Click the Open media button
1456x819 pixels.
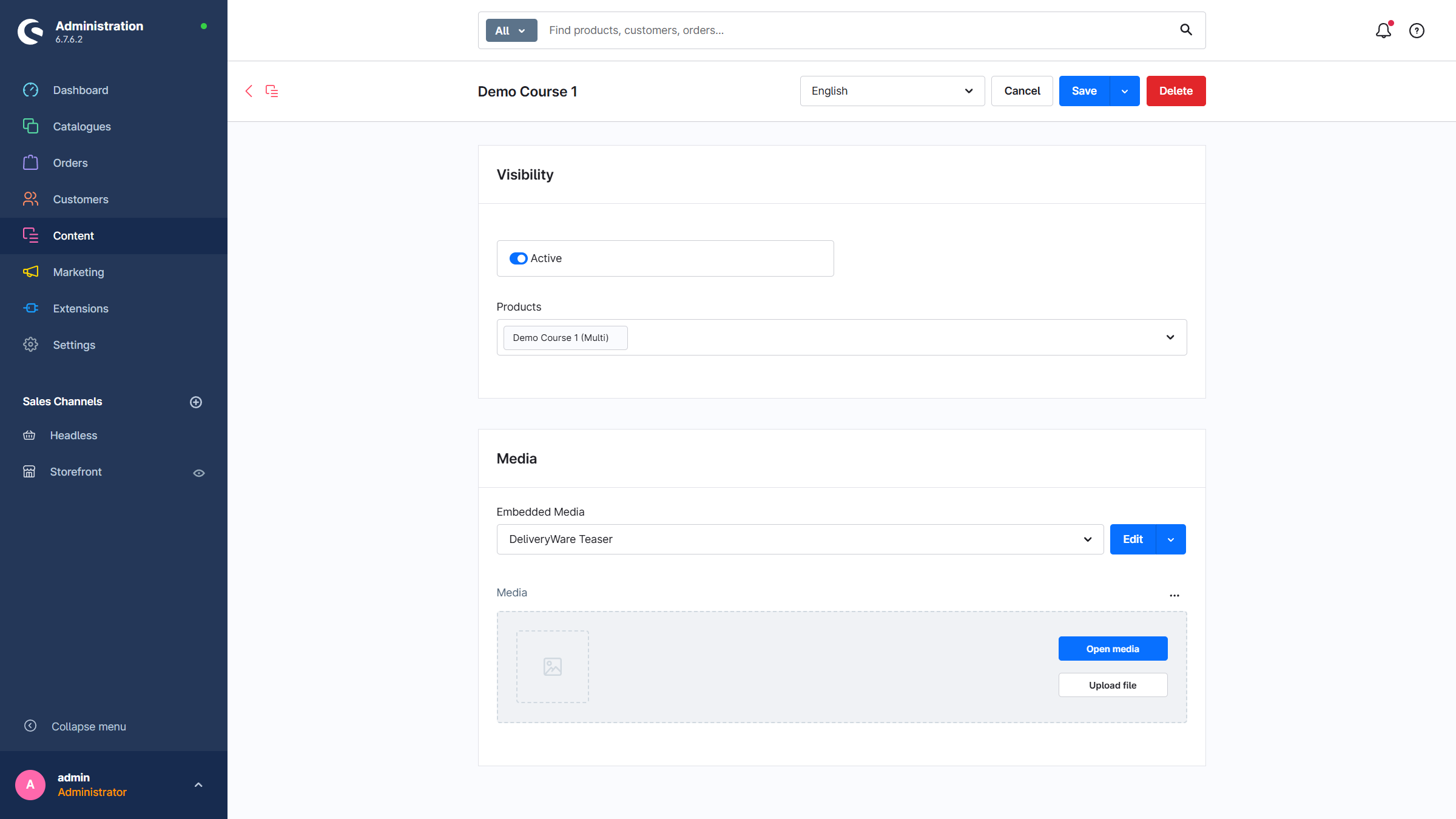pyautogui.click(x=1113, y=649)
